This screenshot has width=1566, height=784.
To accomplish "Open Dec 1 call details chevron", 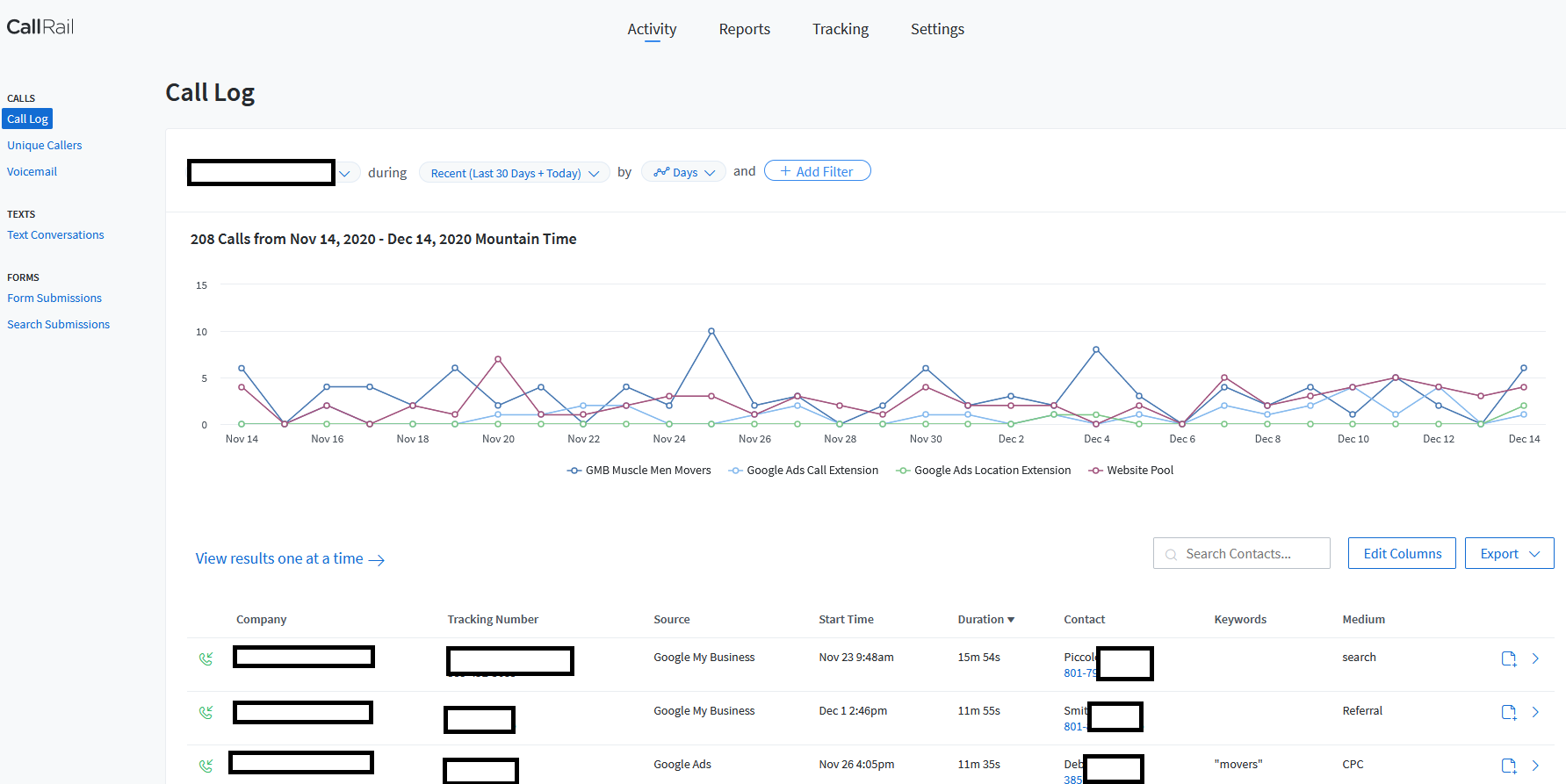I will 1535,712.
